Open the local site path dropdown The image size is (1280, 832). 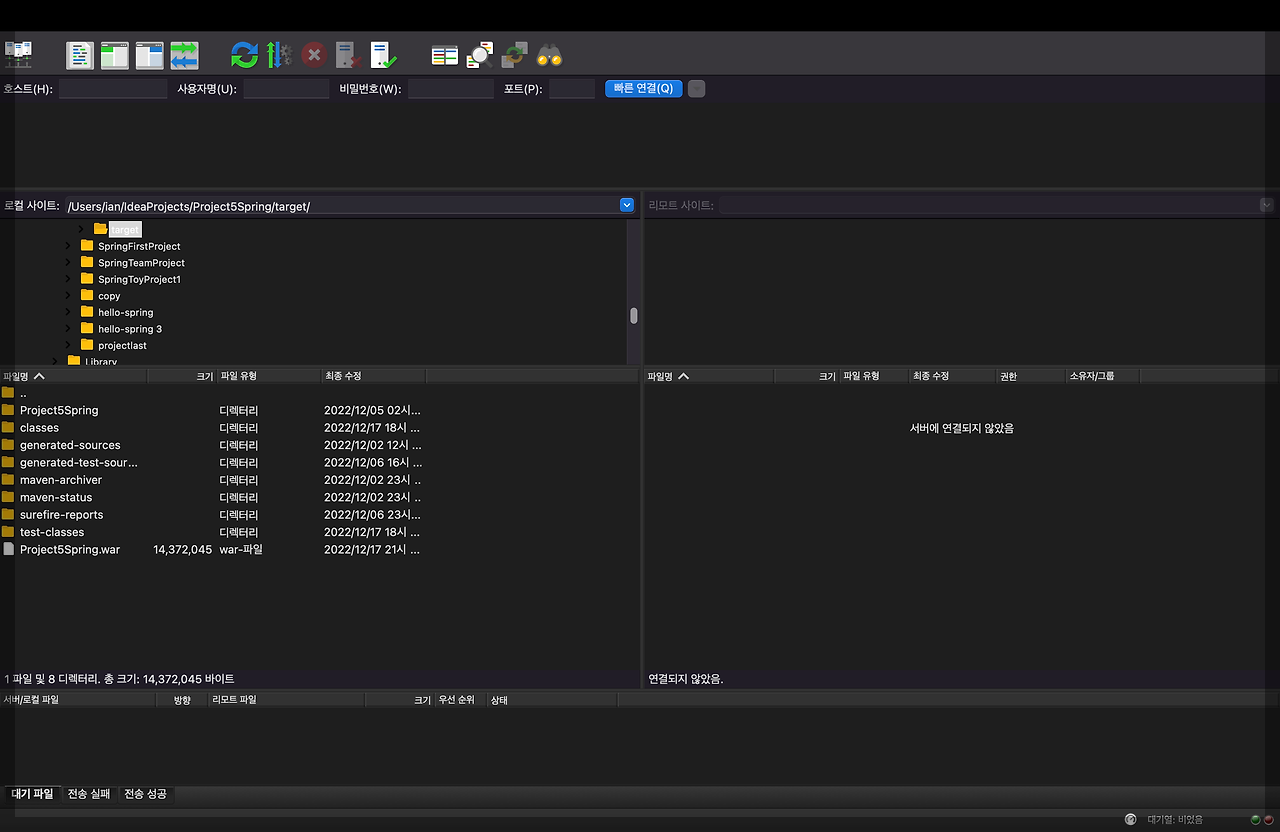(x=627, y=205)
